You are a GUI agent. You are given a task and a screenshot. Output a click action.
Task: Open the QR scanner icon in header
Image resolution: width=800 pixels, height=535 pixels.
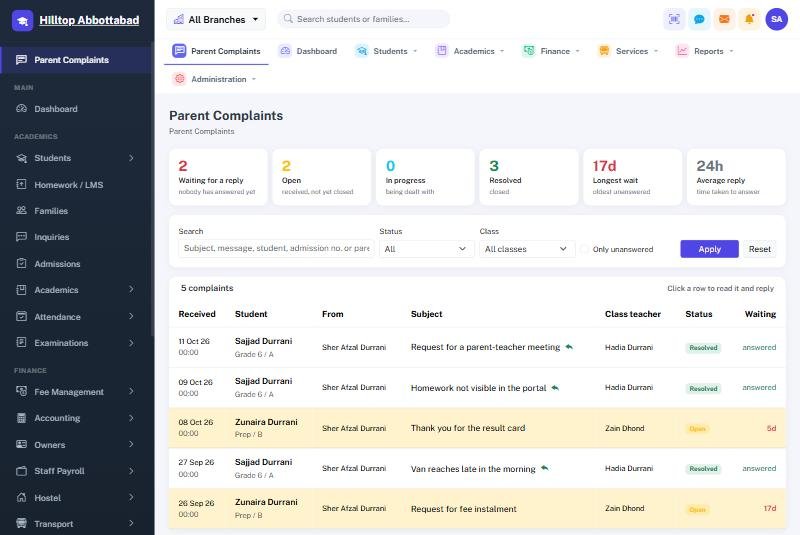pyautogui.click(x=674, y=19)
